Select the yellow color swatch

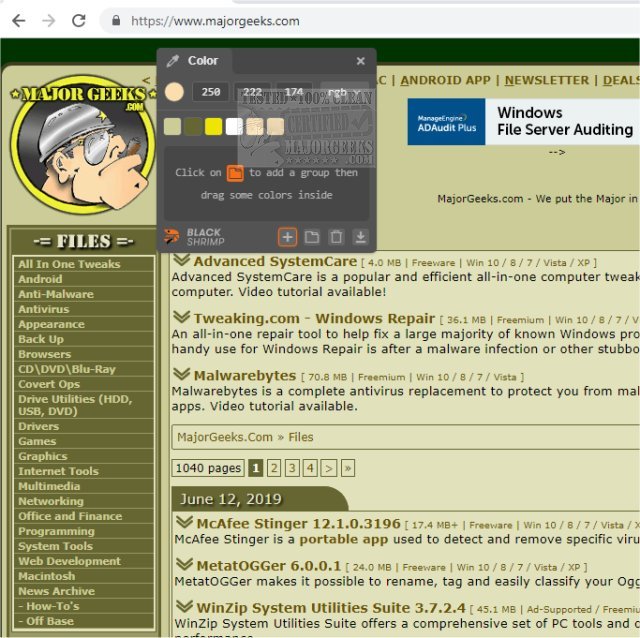click(213, 127)
